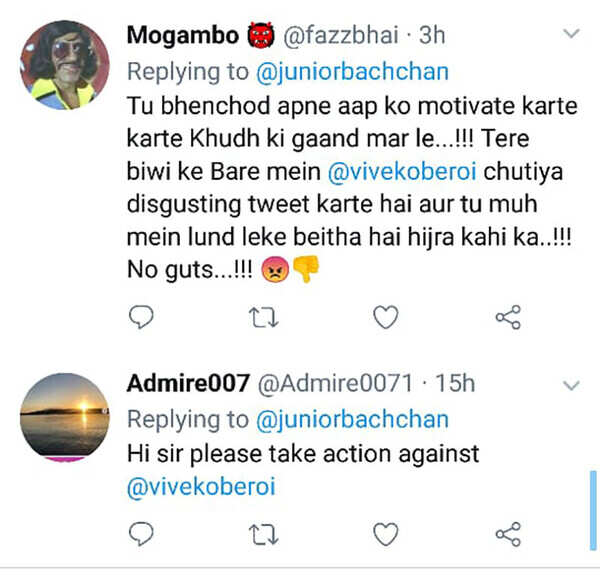Image resolution: width=600 pixels, height=575 pixels.
Task: Share Mogambo's tweet
Action: [x=508, y=318]
